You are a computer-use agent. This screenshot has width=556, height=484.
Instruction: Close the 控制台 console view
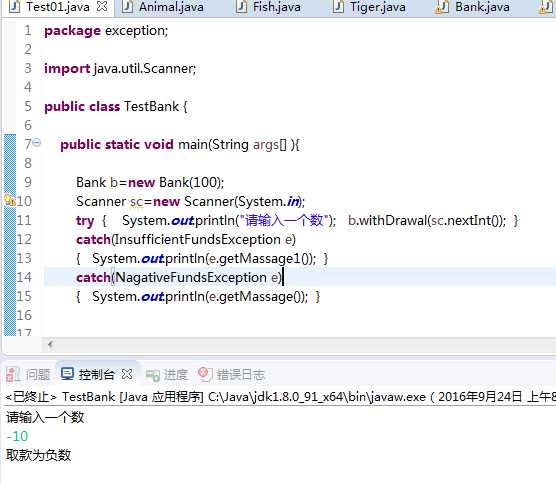coord(127,374)
